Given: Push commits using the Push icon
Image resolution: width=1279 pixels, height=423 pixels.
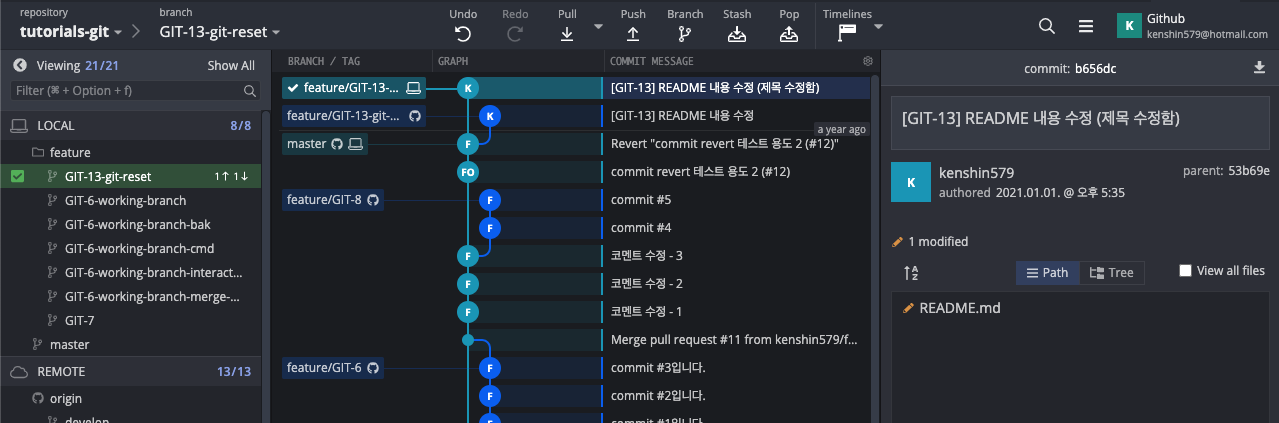Looking at the screenshot, I should pyautogui.click(x=632, y=34).
